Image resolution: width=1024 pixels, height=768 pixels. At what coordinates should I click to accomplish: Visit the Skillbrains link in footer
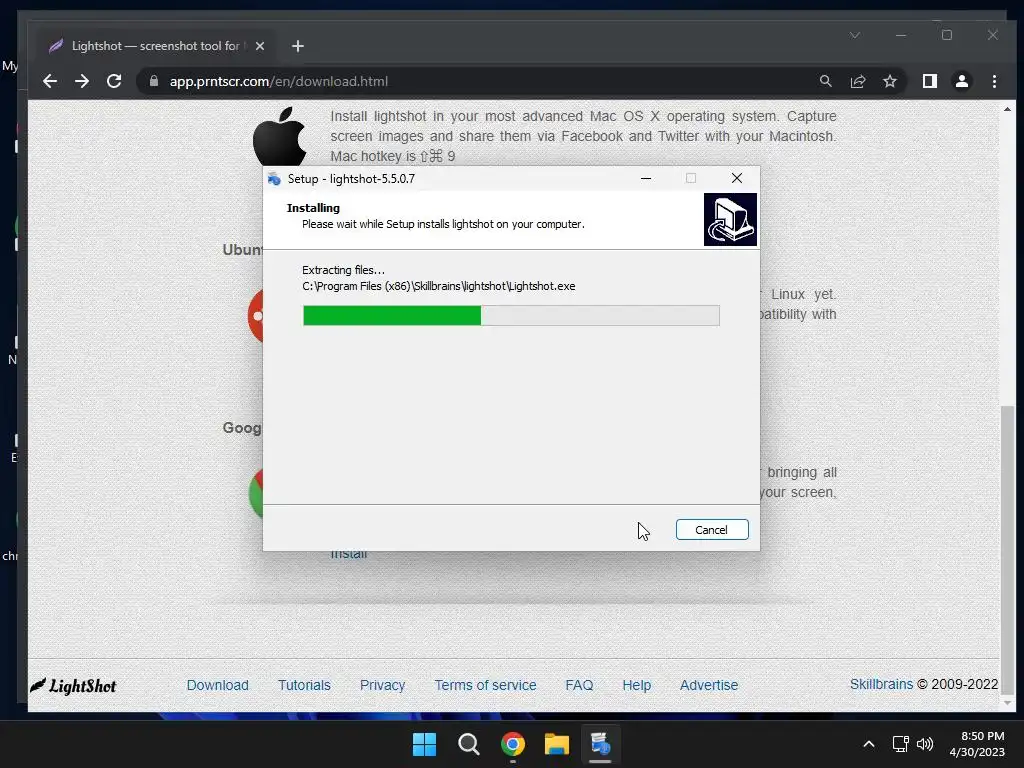881,684
